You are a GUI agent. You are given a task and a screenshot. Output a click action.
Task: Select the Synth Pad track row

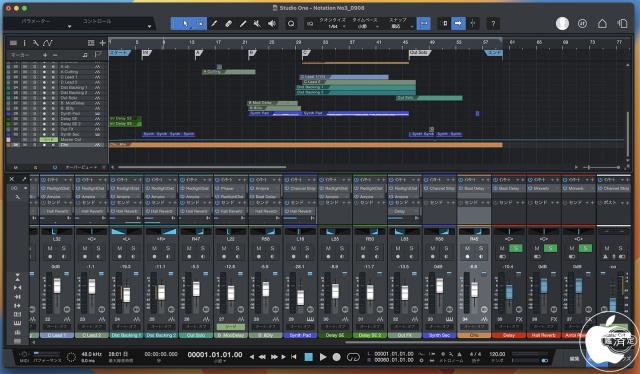[57, 114]
